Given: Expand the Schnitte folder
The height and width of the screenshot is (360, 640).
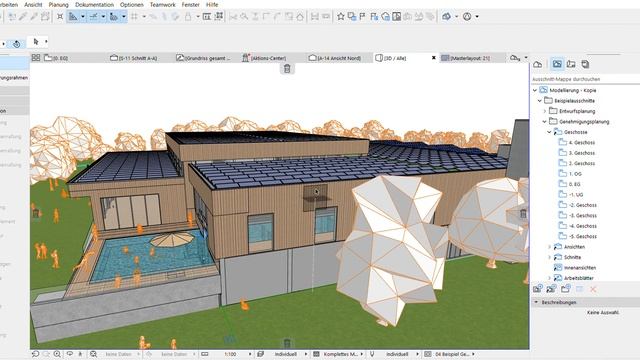Looking at the screenshot, I should coord(549,257).
